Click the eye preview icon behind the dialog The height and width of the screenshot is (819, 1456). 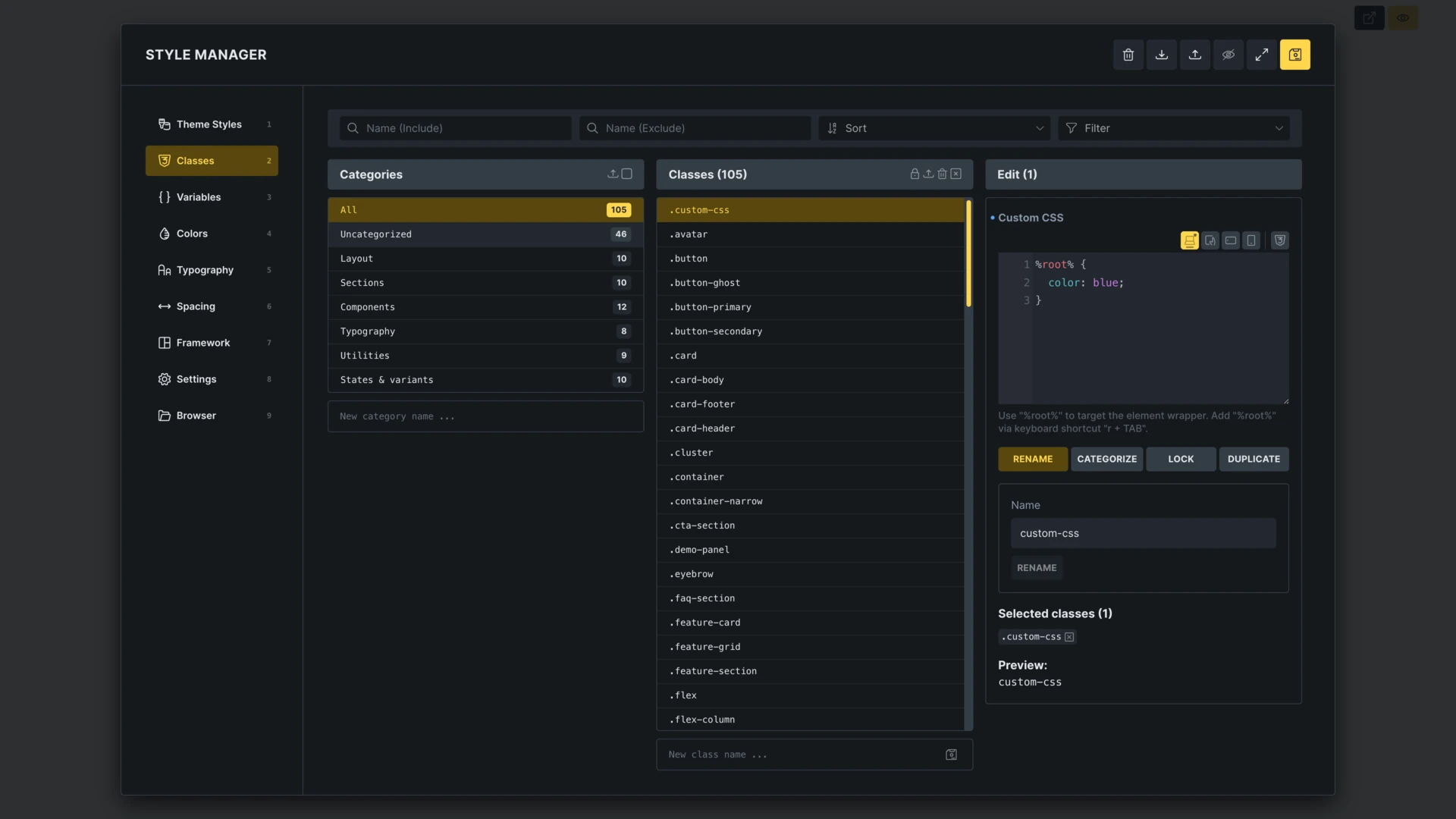(1402, 17)
